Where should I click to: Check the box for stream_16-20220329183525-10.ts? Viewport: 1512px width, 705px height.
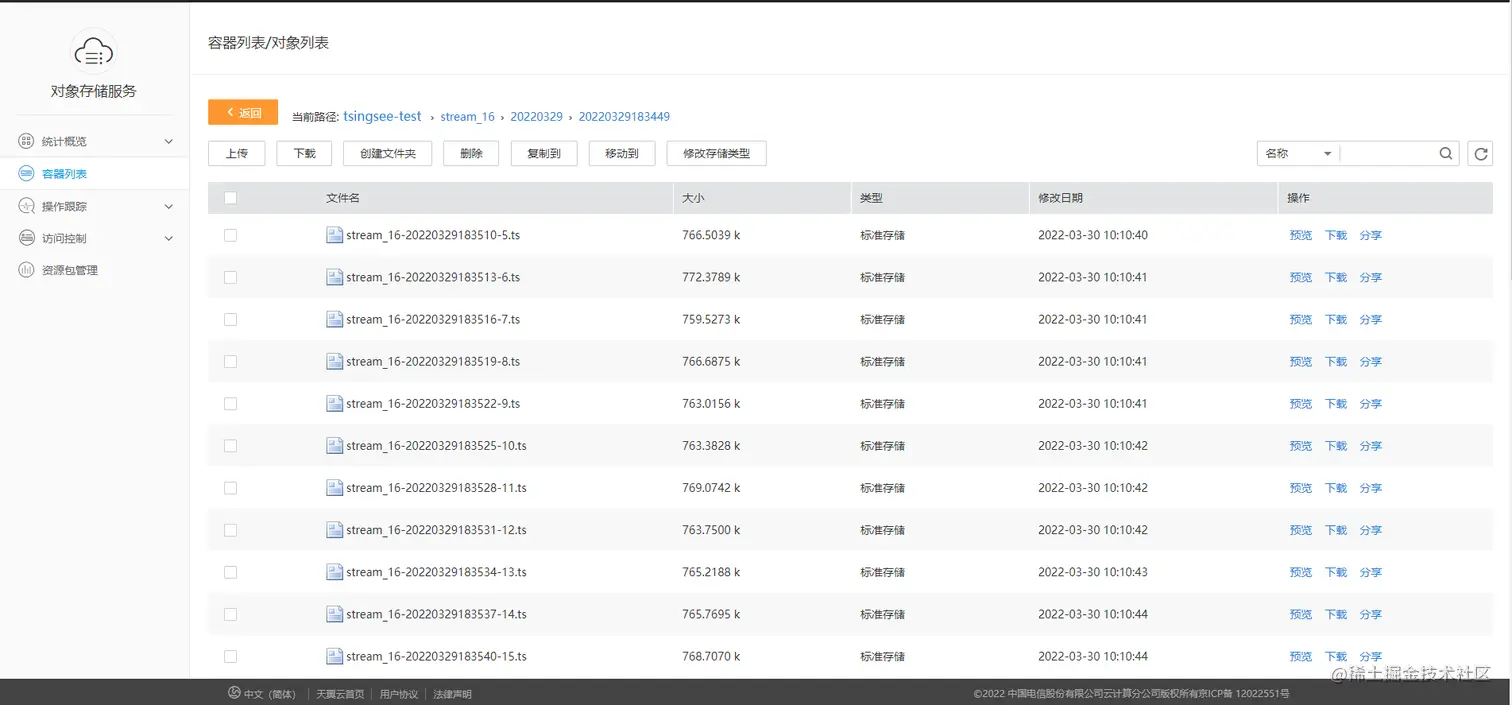[x=230, y=445]
